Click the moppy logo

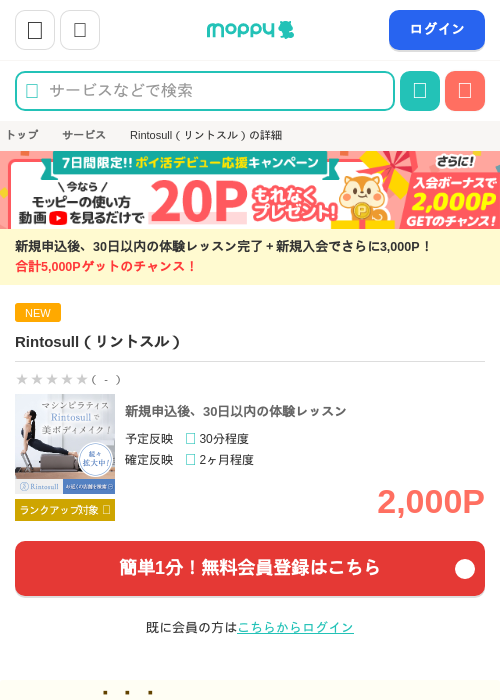250,30
